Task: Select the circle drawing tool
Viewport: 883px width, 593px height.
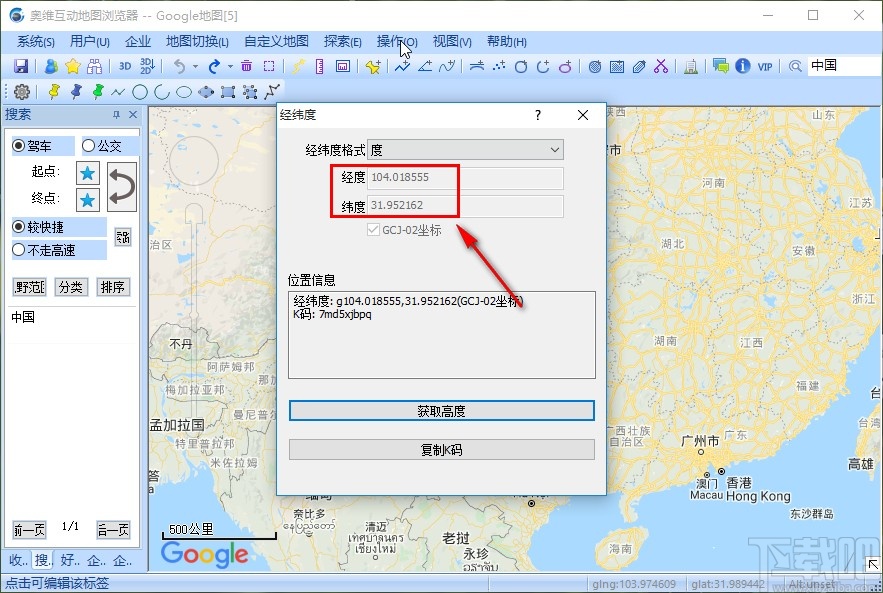Action: point(138,92)
